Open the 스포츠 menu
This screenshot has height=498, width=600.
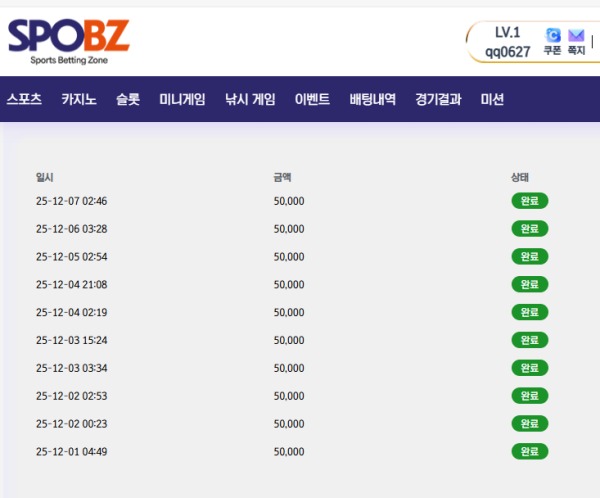[x=24, y=100]
